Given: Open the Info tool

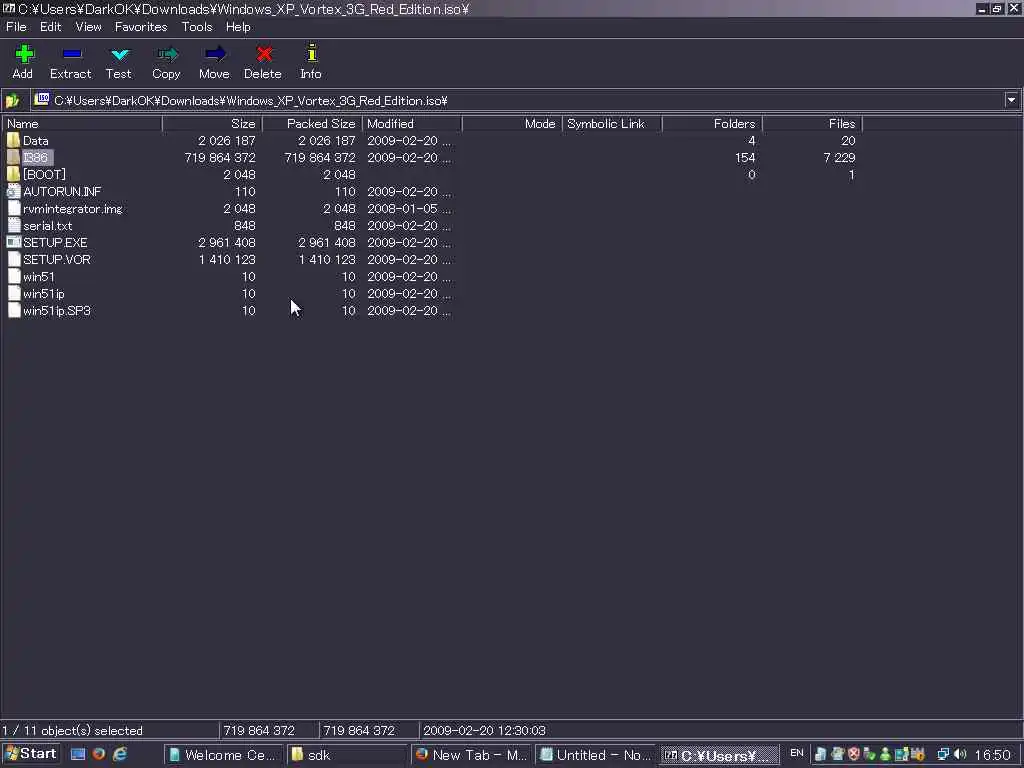Looking at the screenshot, I should [312, 53].
